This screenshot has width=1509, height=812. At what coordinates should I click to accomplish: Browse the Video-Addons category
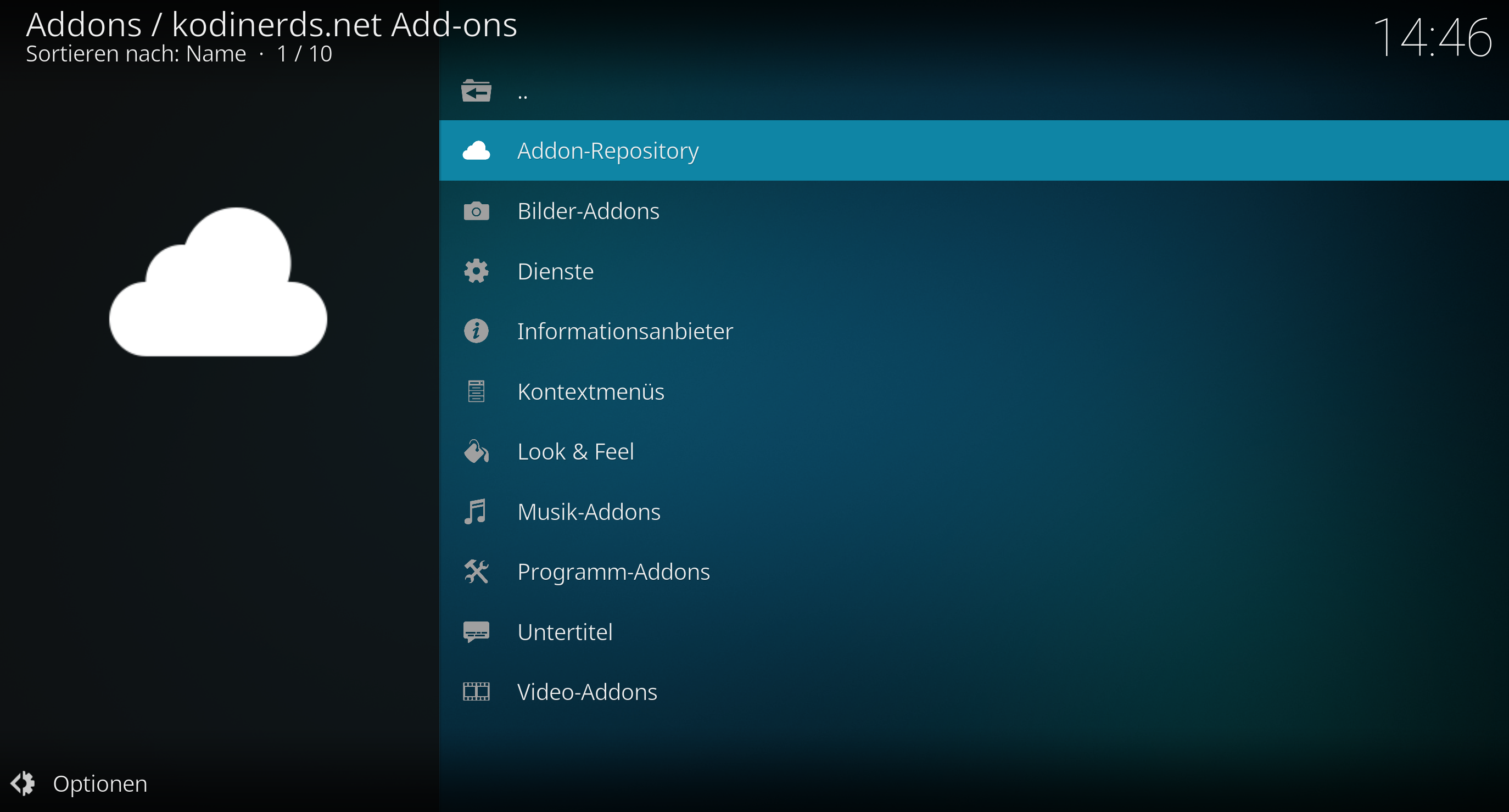point(974,691)
